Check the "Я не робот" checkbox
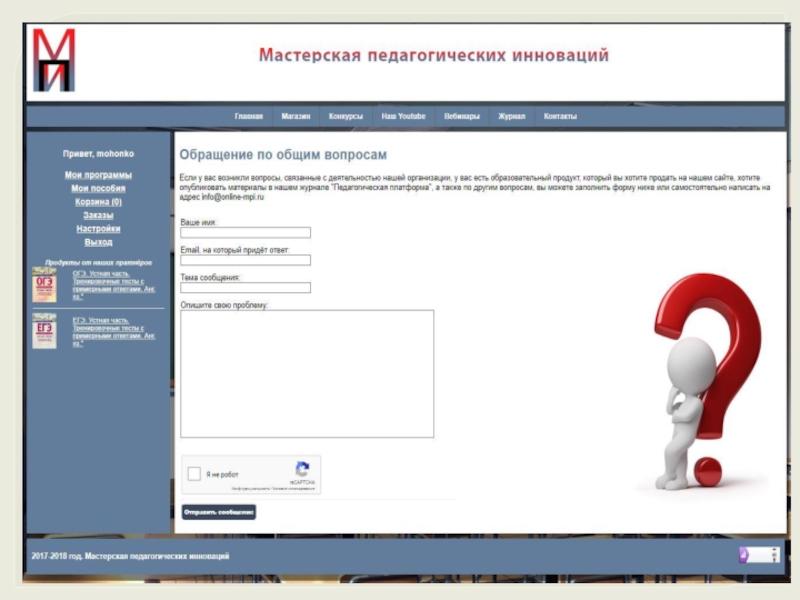Screen dimensions: 800x600 (x=194, y=474)
